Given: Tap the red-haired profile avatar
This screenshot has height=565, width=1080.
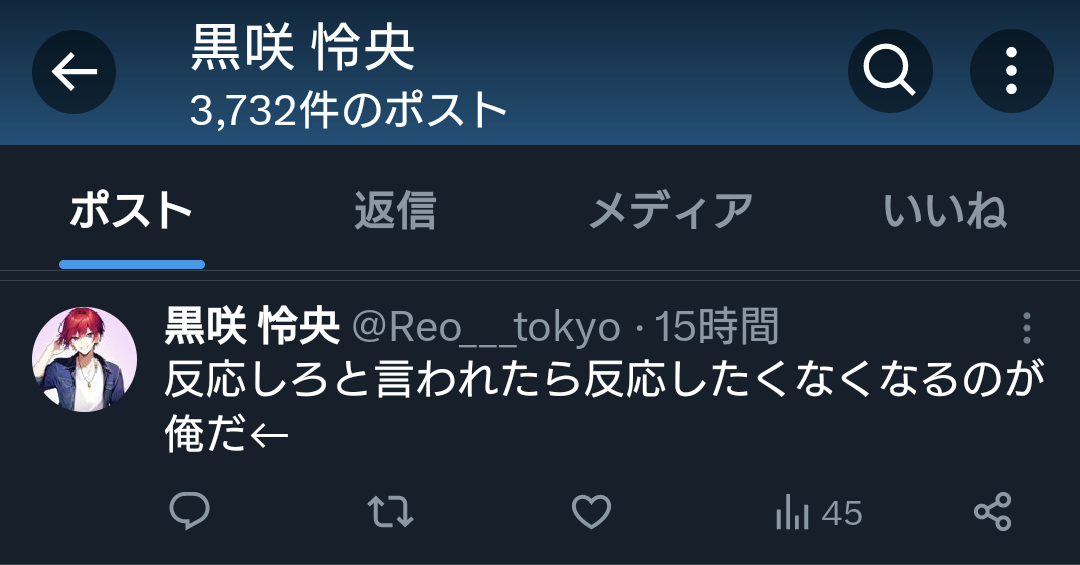Looking at the screenshot, I should (84, 360).
